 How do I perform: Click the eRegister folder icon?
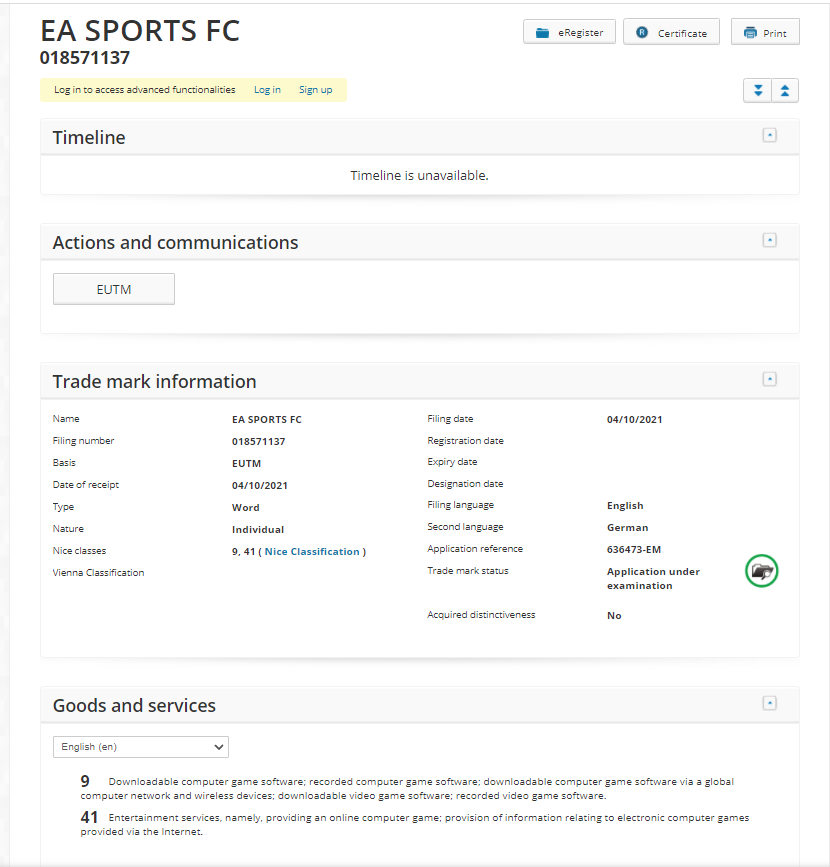[542, 33]
